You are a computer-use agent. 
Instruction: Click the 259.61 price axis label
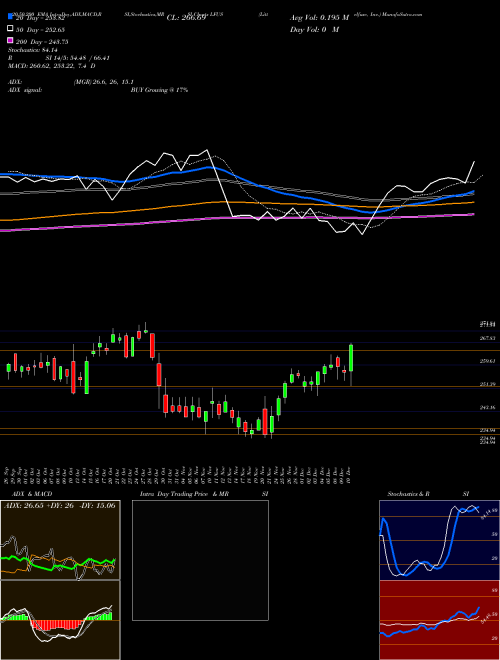(x=487, y=361)
